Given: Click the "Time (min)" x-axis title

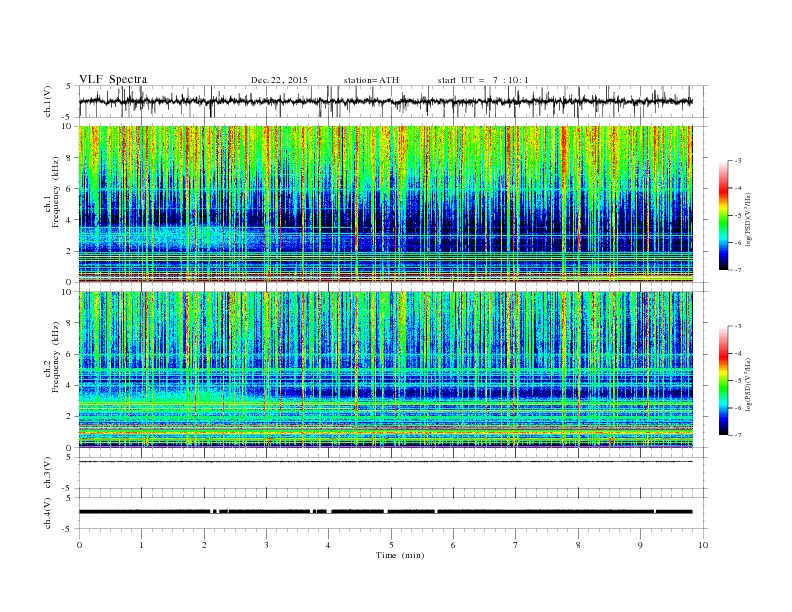Looking at the screenshot, I should [400, 555].
